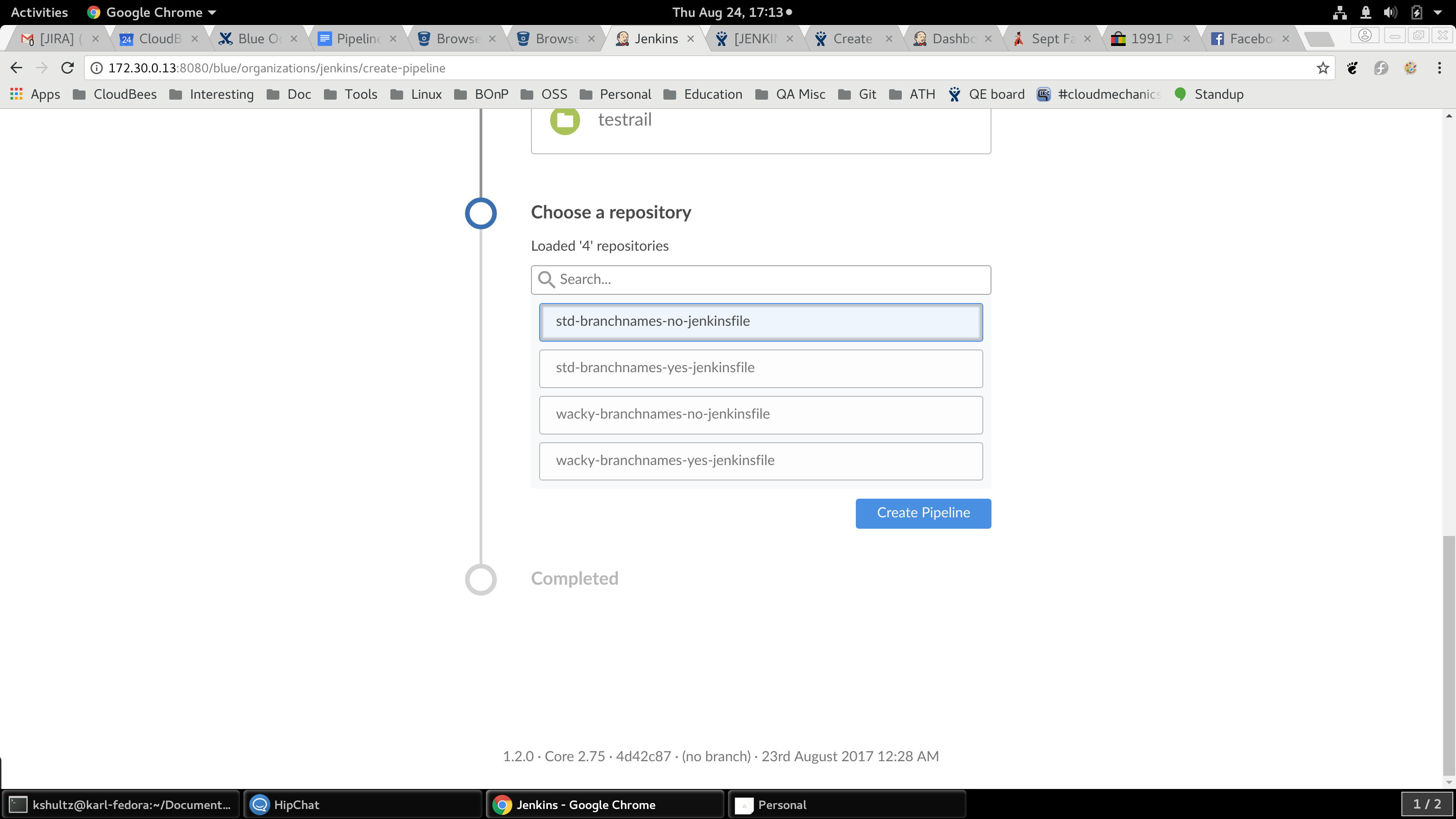1456x819 pixels.
Task: Open Chrome three-dot menu icon
Action: 1439,68
